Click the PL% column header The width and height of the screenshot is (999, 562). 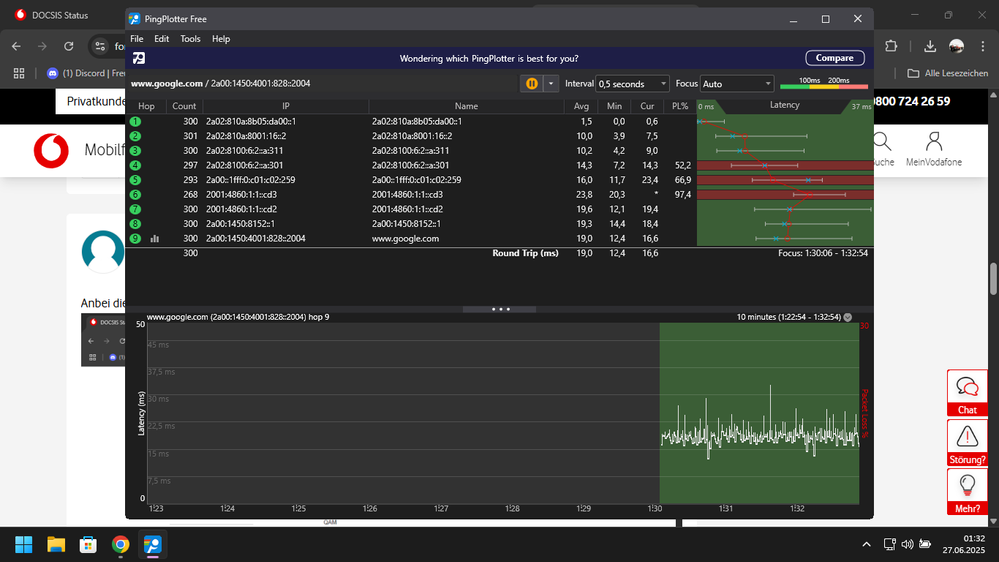click(x=680, y=106)
